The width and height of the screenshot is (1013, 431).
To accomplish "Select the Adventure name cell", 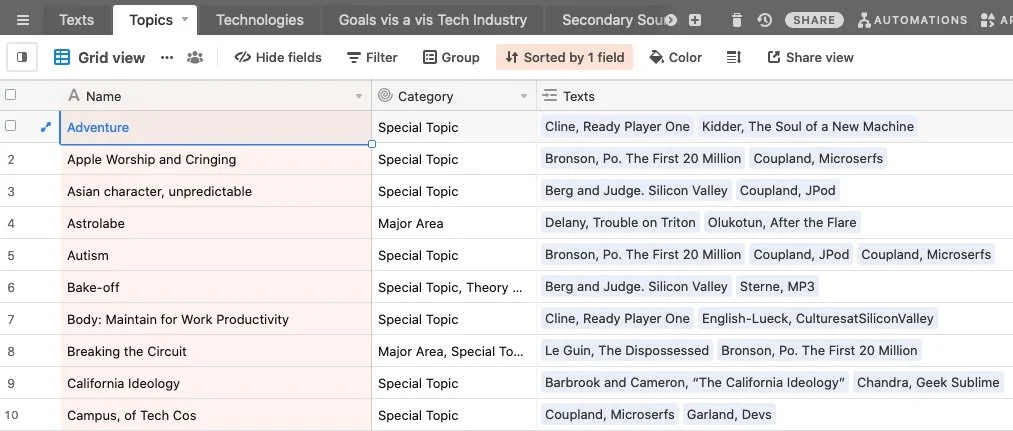I will coord(215,127).
